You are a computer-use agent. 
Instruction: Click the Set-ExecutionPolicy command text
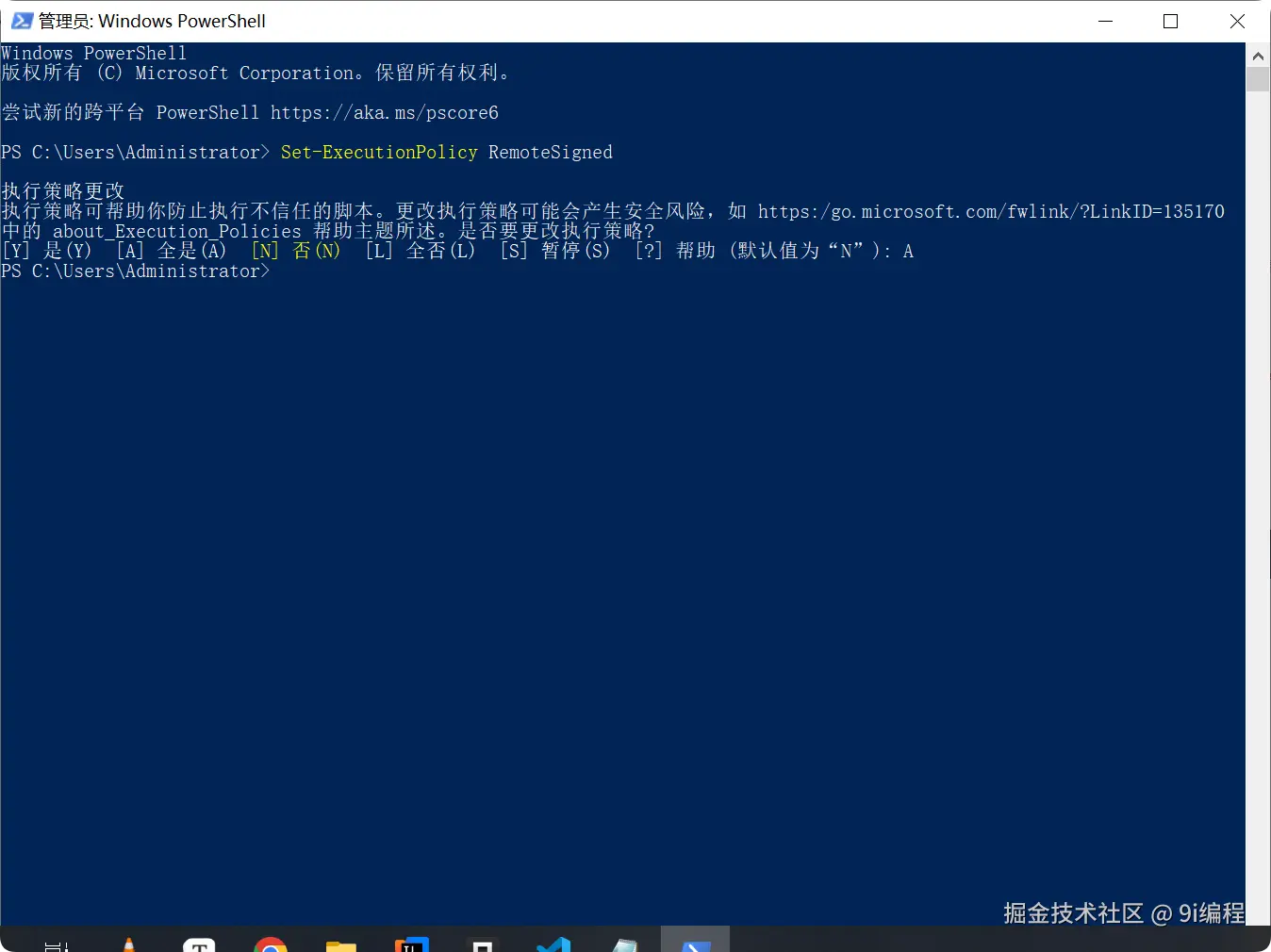click(x=379, y=152)
